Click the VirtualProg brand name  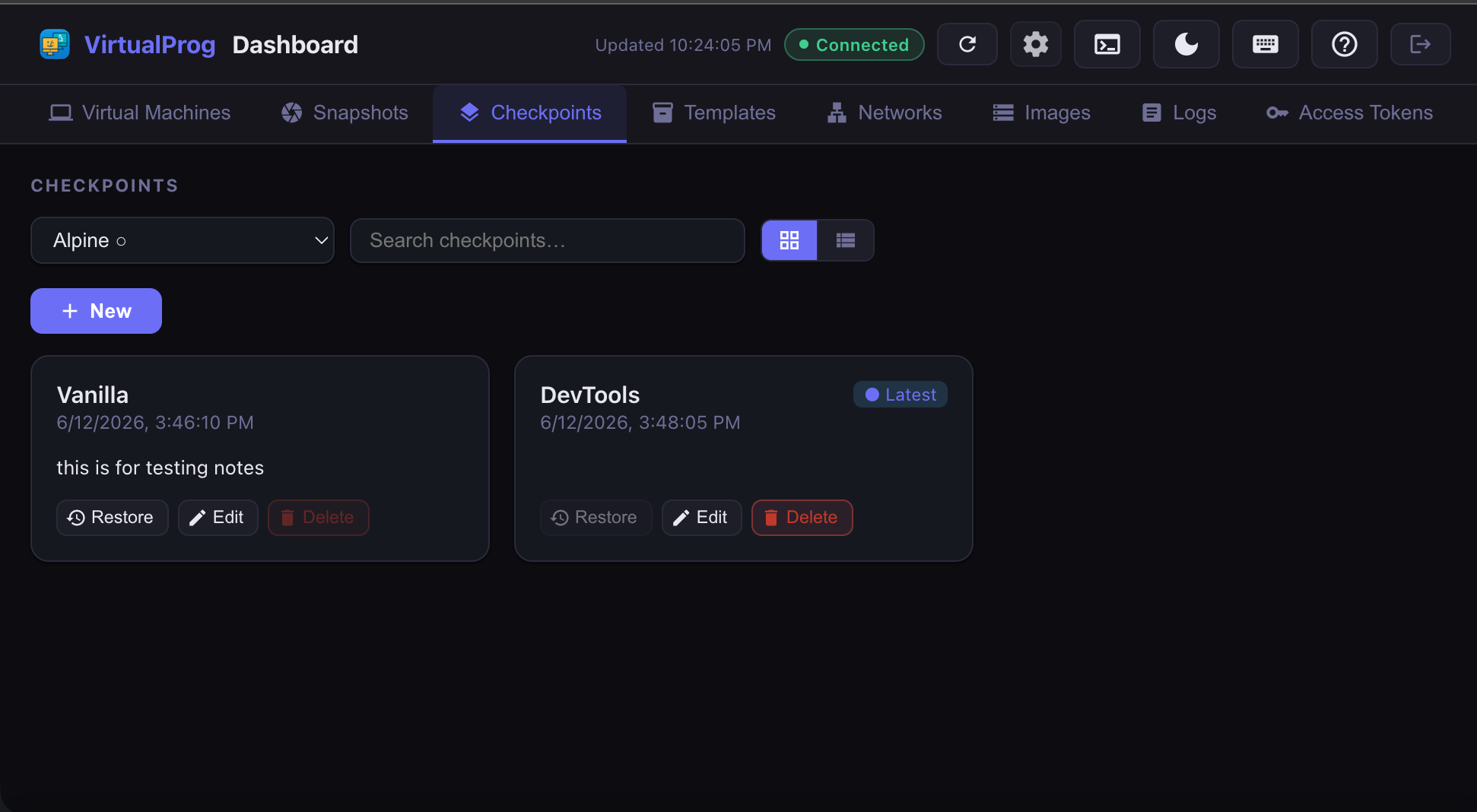point(150,45)
